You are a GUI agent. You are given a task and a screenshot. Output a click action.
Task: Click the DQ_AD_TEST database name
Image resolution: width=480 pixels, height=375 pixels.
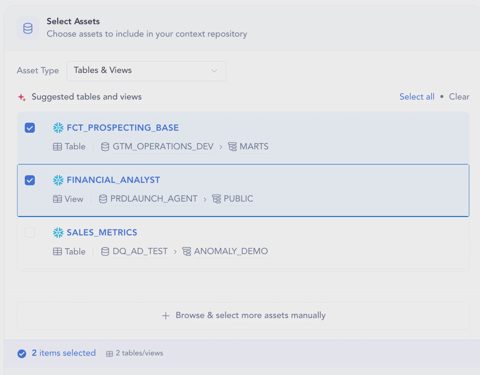(x=140, y=251)
